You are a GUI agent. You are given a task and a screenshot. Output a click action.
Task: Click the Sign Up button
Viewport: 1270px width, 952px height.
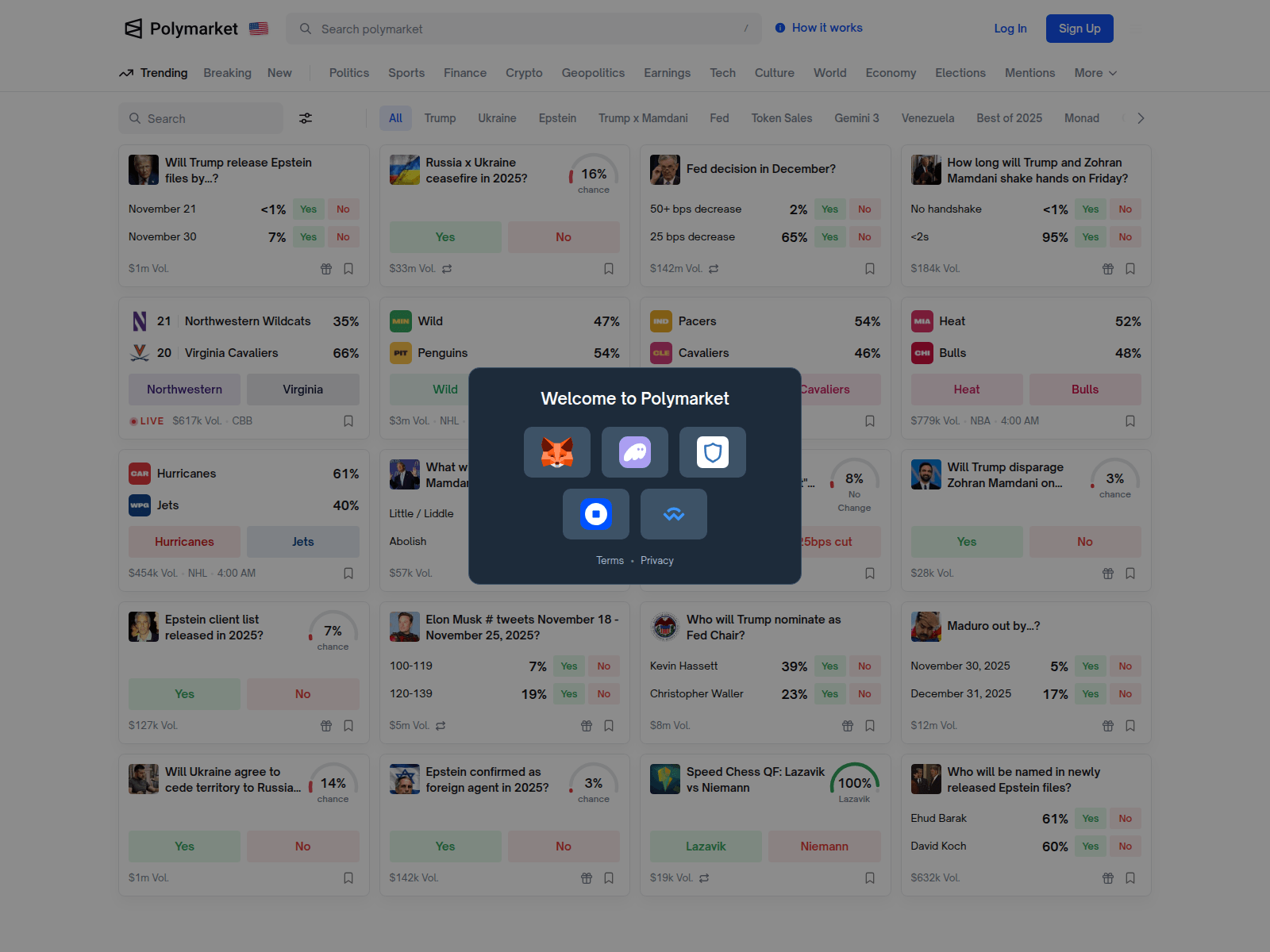[1079, 29]
